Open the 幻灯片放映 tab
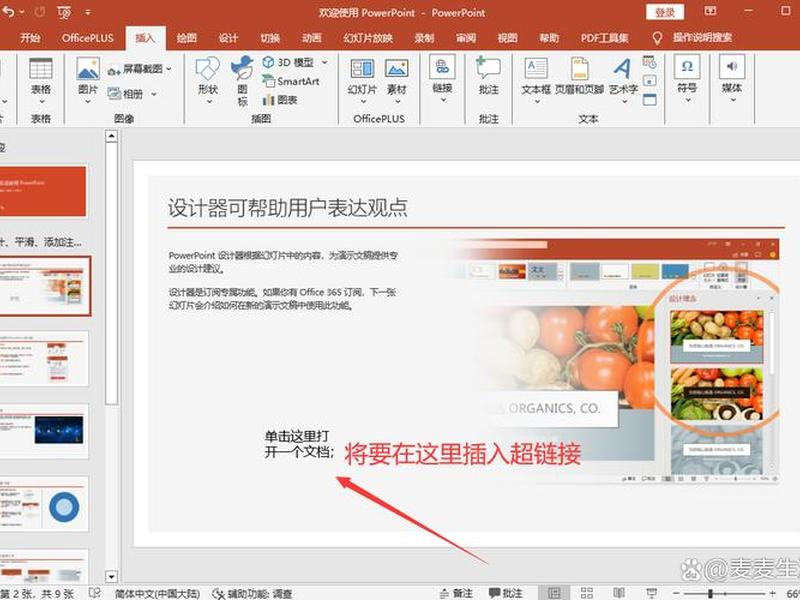The width and height of the screenshot is (800, 600). point(368,38)
